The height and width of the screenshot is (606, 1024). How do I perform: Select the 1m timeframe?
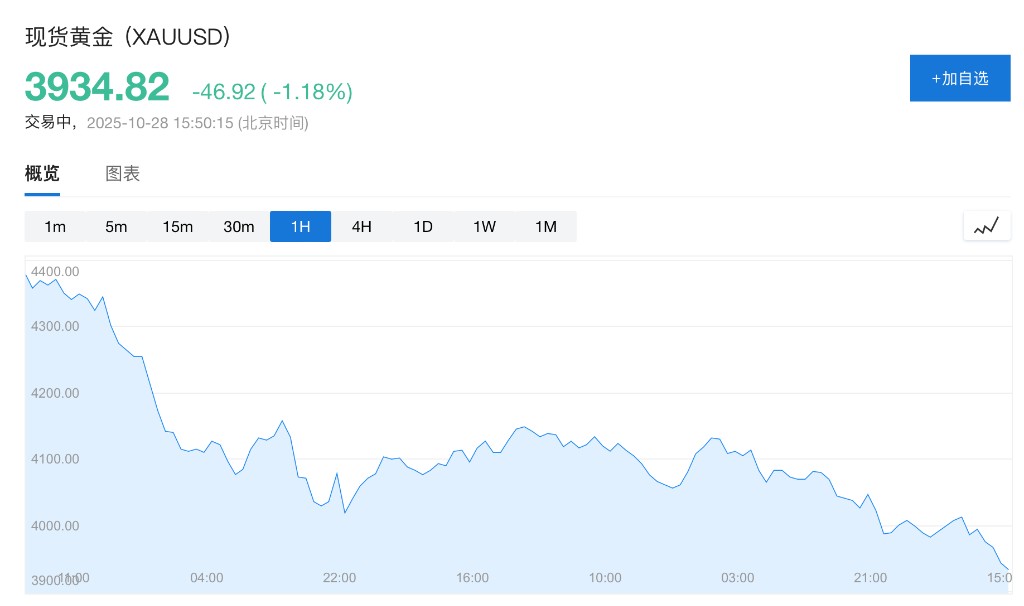point(55,226)
